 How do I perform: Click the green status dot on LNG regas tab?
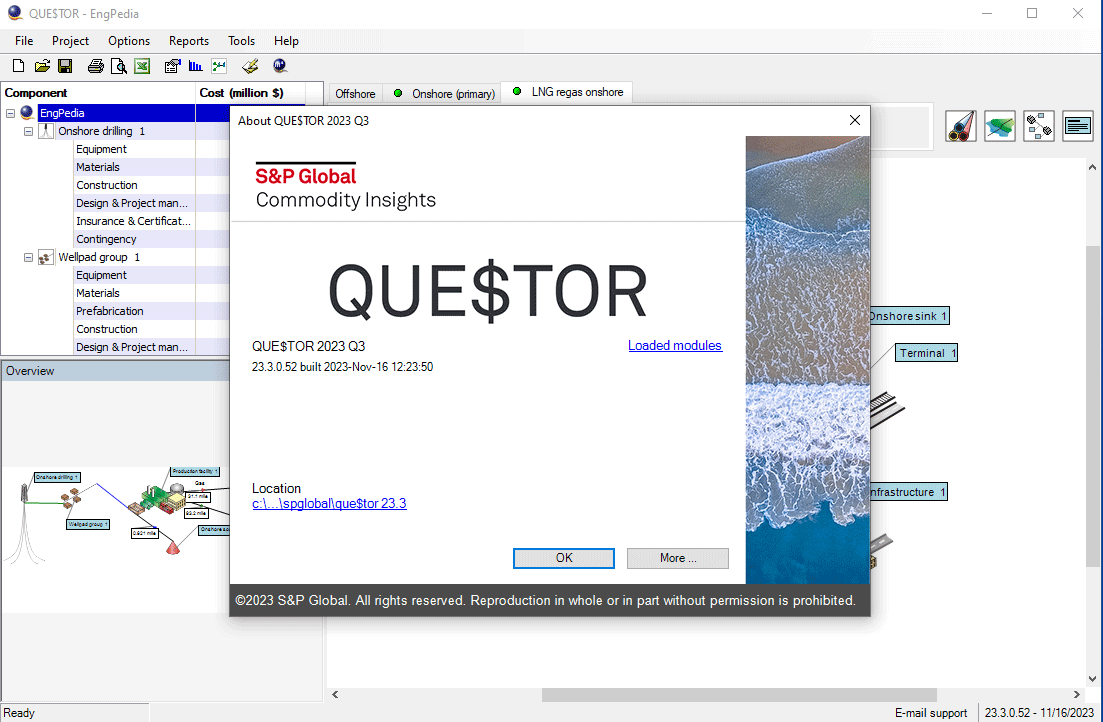pos(517,91)
